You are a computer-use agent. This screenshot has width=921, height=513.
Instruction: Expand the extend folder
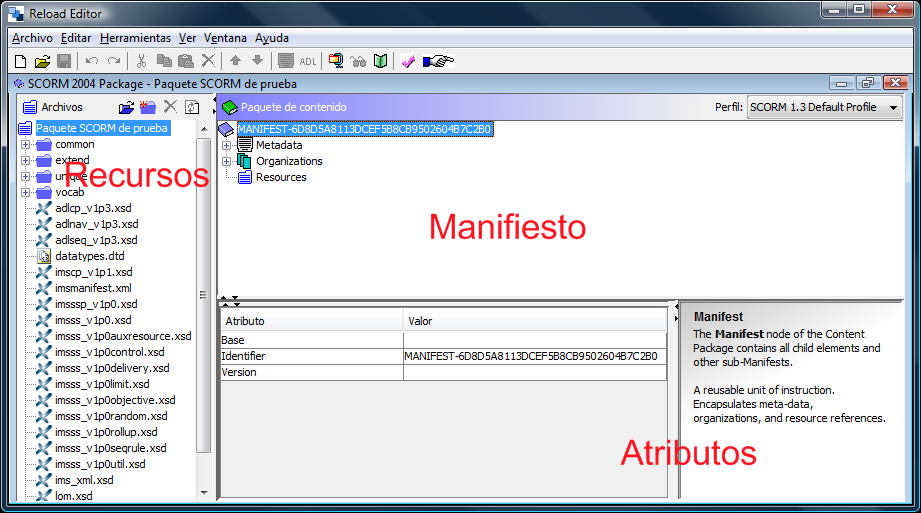click(x=25, y=160)
